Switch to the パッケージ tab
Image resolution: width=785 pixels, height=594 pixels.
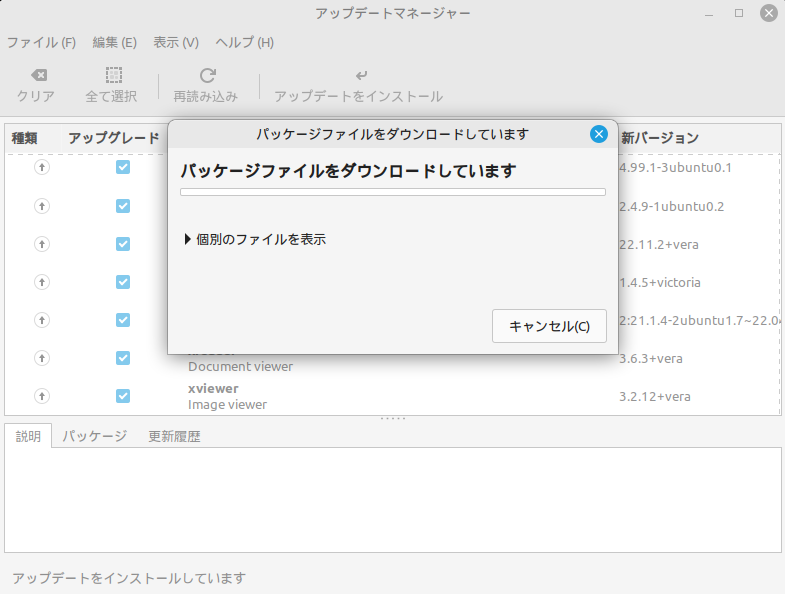tap(95, 436)
